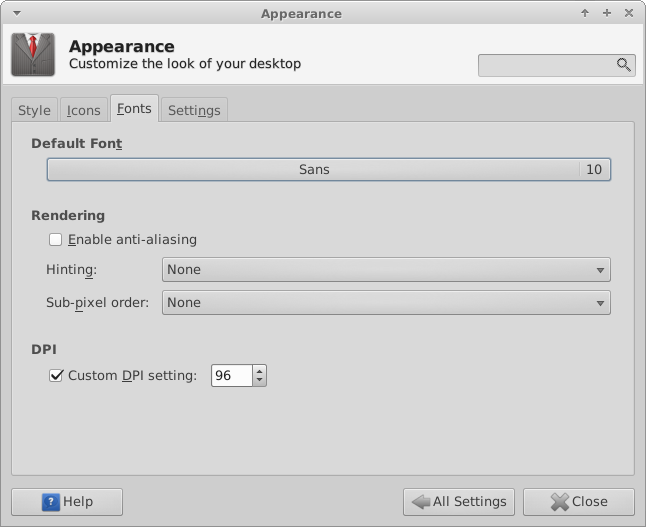
Task: Open the Icons tab
Action: (83, 110)
